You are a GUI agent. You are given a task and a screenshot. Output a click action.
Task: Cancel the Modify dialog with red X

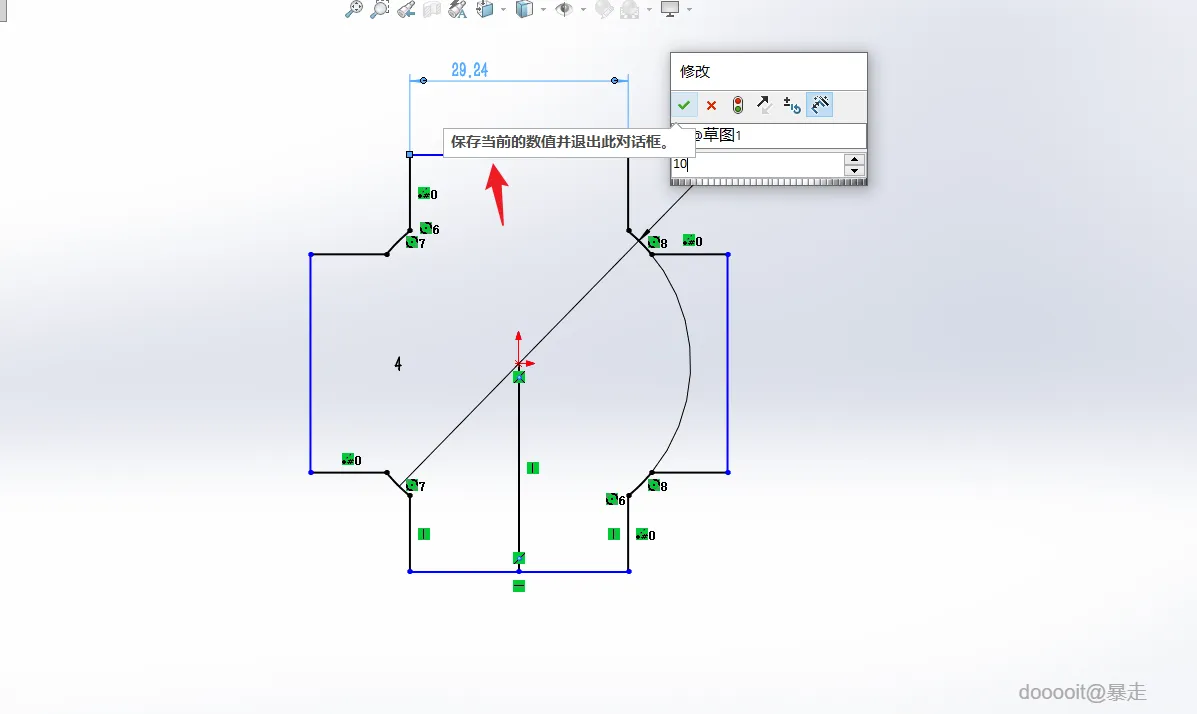(x=711, y=105)
